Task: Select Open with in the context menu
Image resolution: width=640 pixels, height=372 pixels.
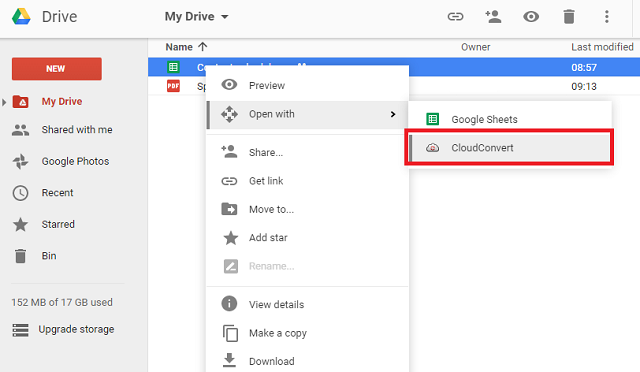Action: [x=307, y=114]
